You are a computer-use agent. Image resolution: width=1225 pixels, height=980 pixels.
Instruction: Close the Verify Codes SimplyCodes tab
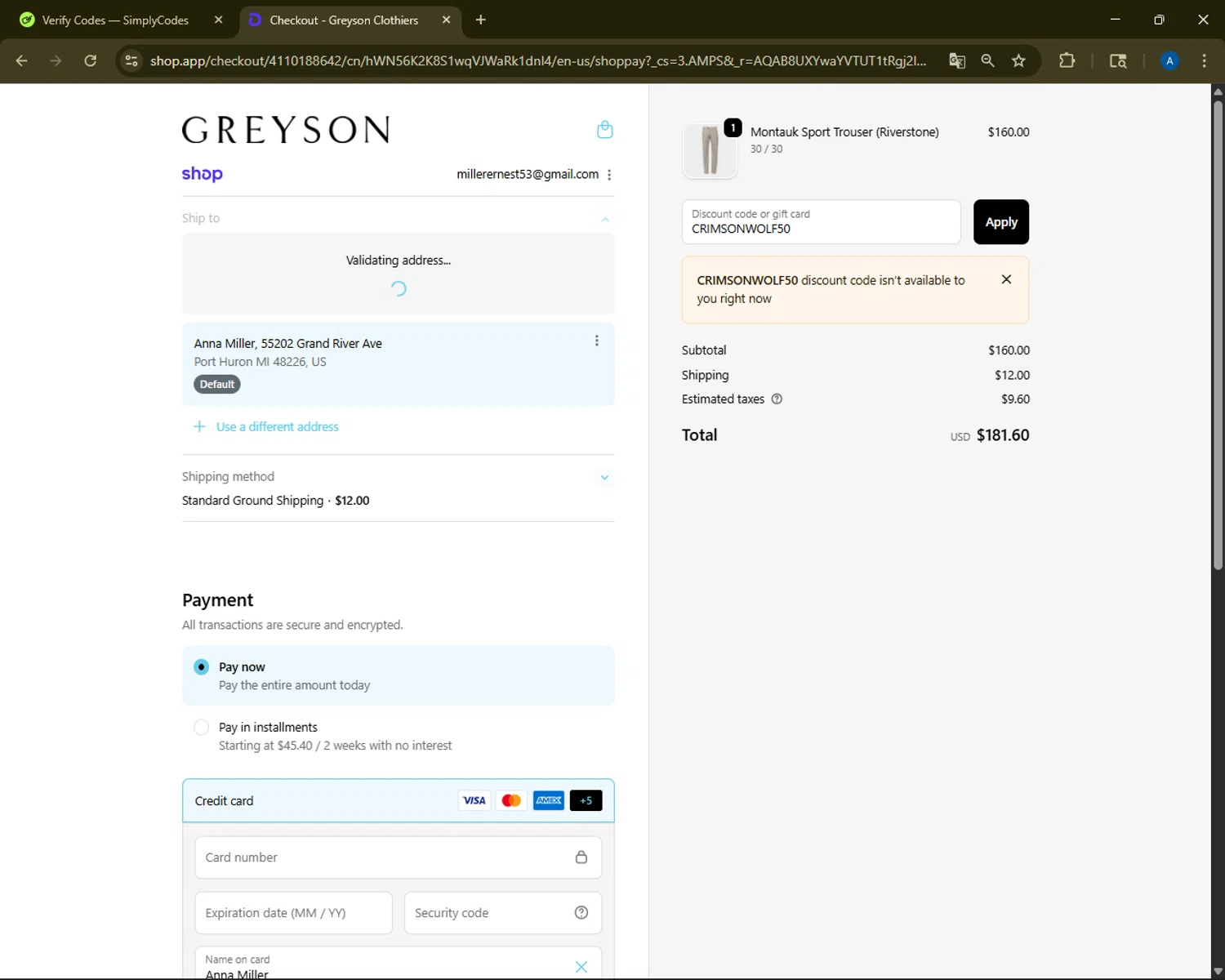(x=218, y=20)
